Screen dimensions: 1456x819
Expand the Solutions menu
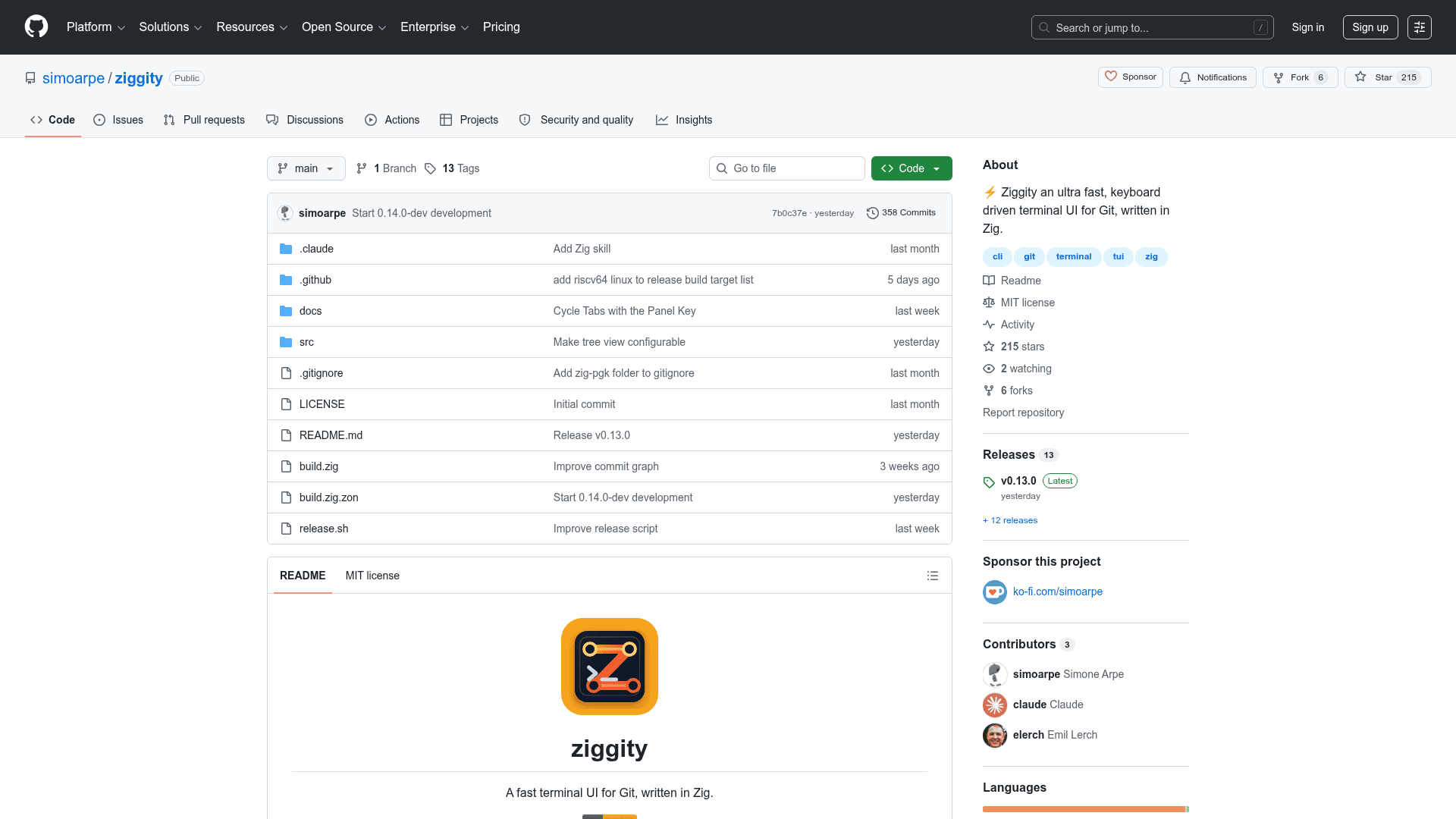tap(171, 27)
